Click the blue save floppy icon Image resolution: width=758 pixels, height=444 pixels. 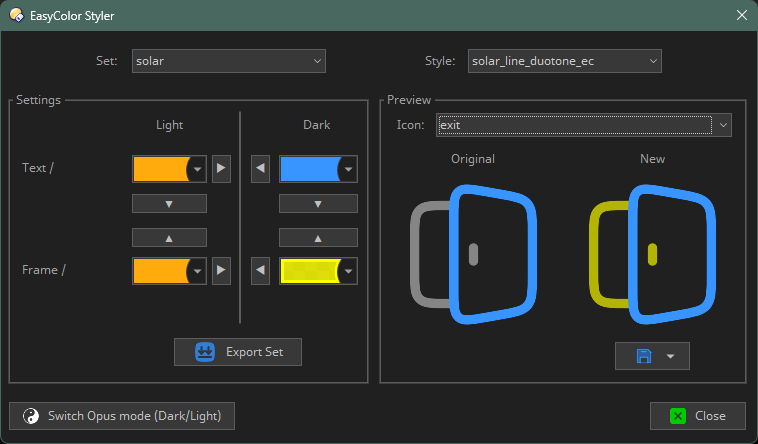click(644, 356)
